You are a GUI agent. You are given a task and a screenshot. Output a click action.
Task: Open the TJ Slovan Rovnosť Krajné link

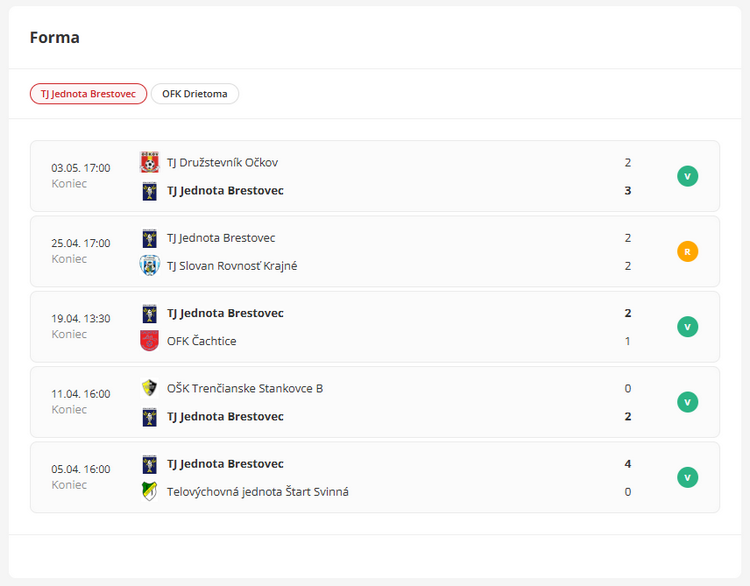[x=232, y=266]
